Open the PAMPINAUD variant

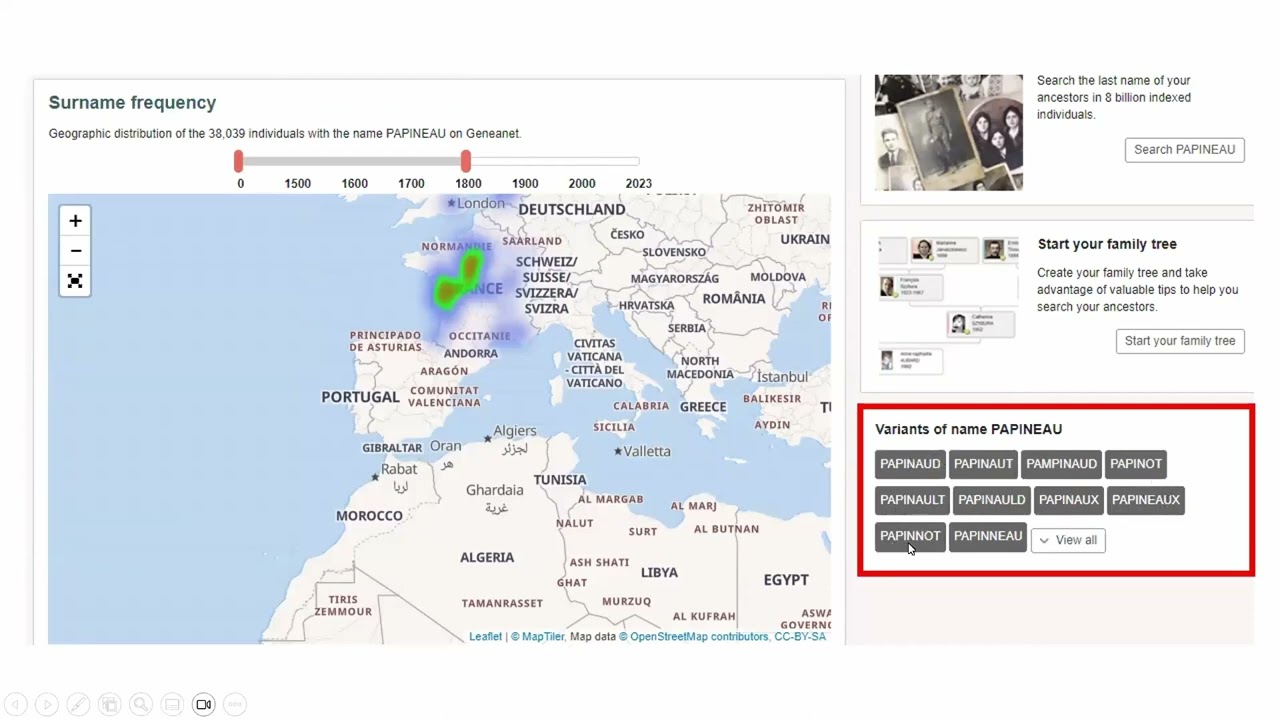tap(1061, 464)
